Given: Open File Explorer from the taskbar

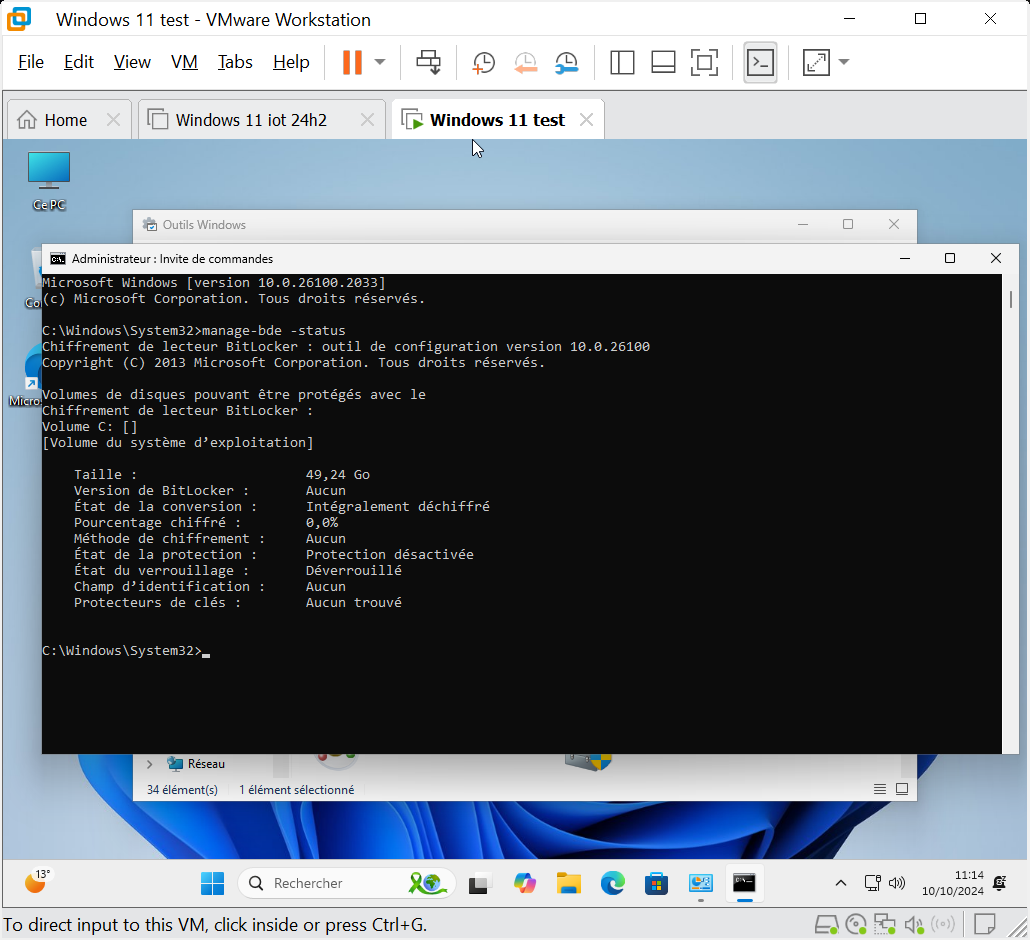Looking at the screenshot, I should coord(568,884).
